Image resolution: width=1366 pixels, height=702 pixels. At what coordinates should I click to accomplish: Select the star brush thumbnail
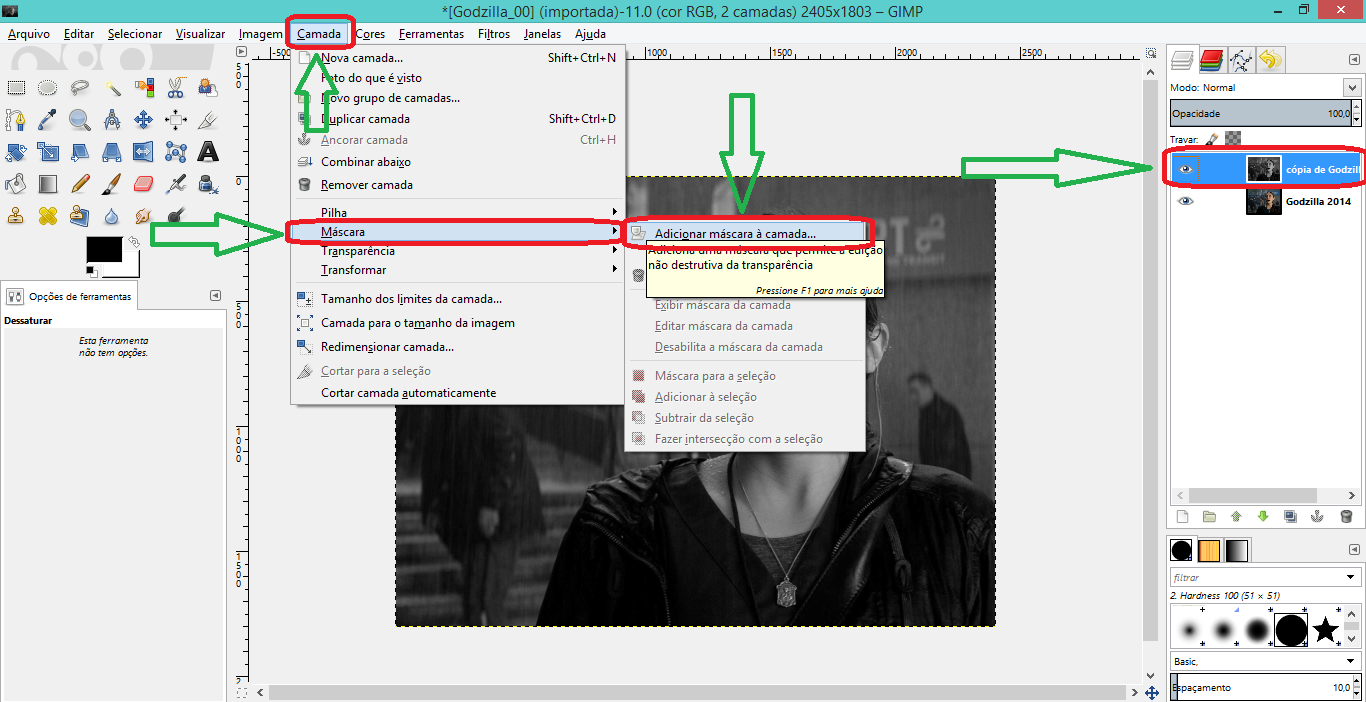point(1326,630)
